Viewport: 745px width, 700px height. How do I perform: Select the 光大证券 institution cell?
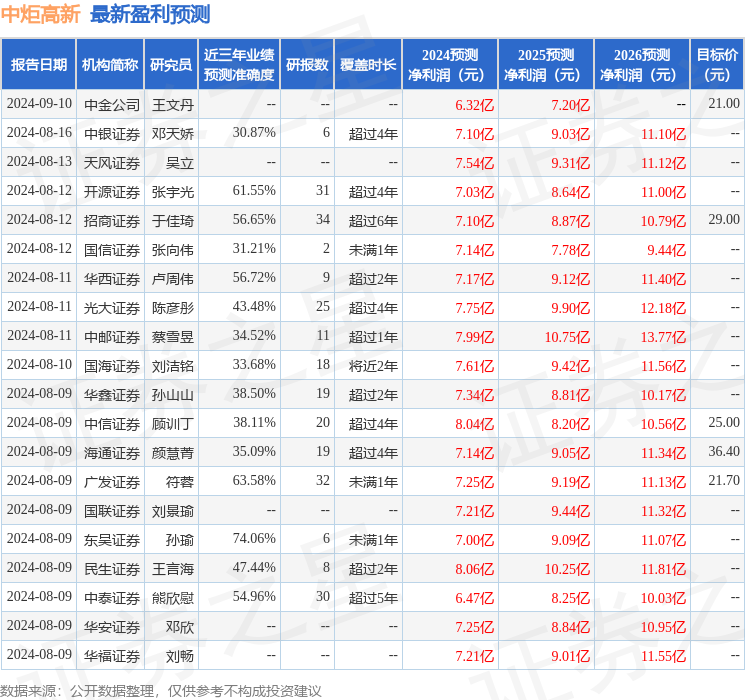pyautogui.click(x=112, y=308)
